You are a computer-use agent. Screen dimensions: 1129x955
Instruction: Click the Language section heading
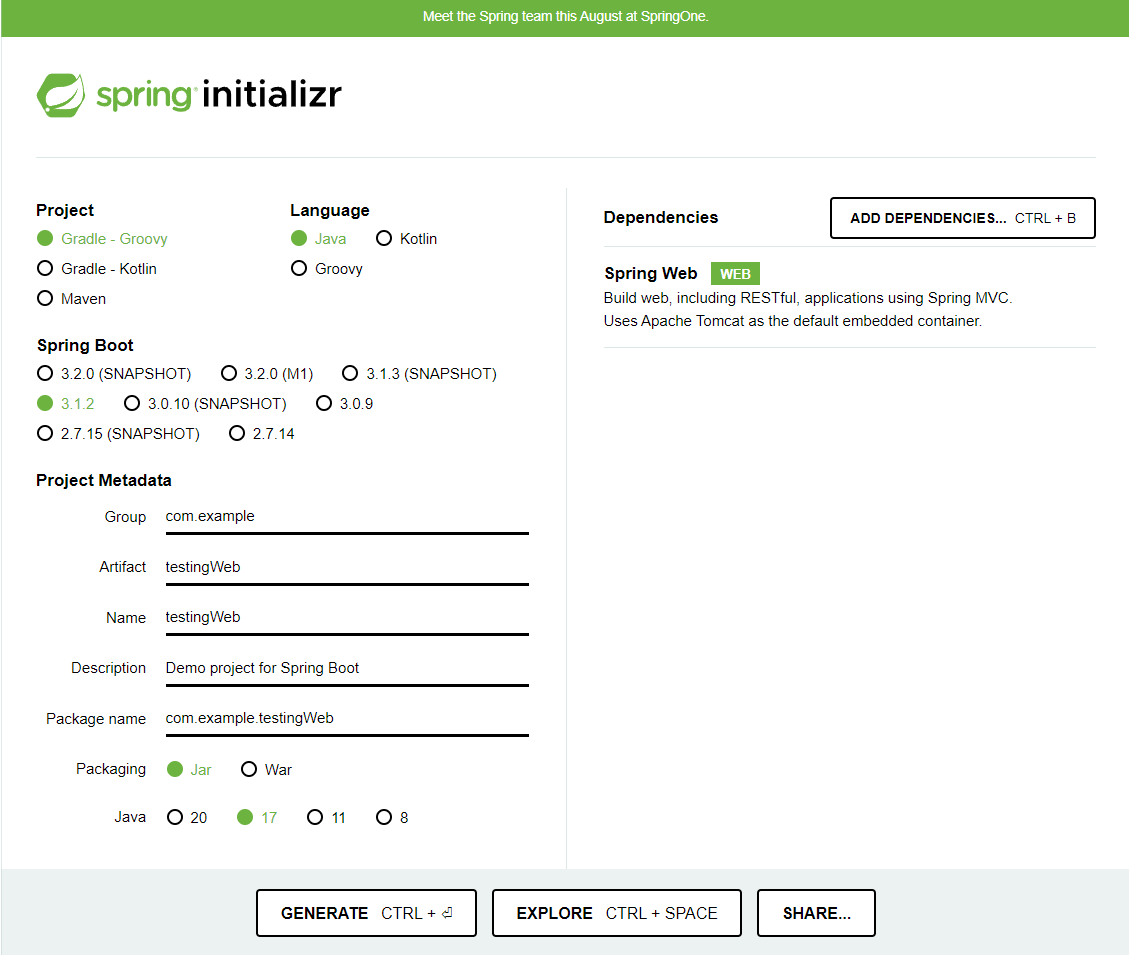(330, 210)
